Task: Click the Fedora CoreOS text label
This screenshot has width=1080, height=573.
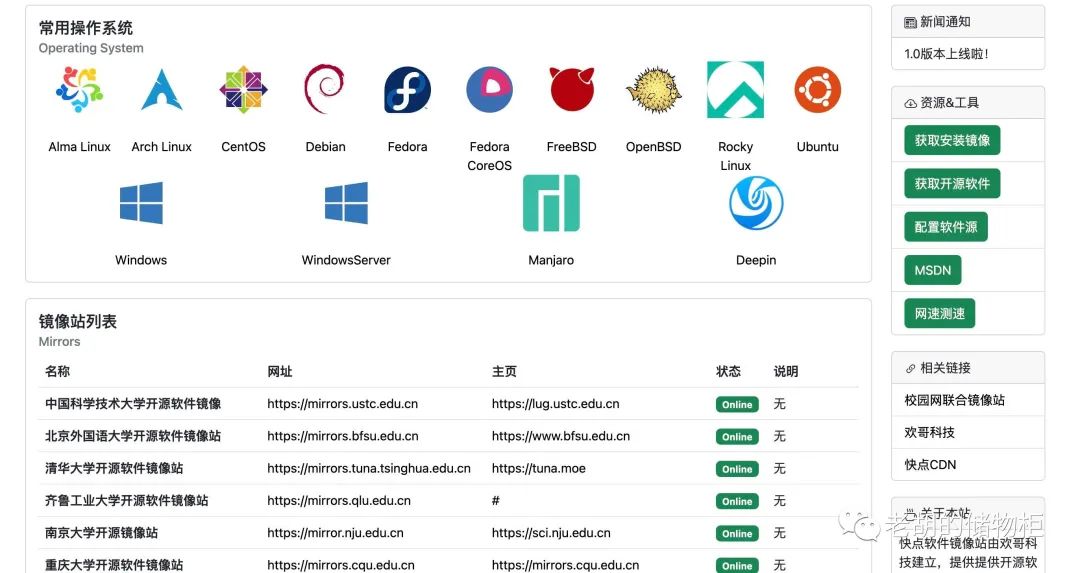Action: pos(489,156)
